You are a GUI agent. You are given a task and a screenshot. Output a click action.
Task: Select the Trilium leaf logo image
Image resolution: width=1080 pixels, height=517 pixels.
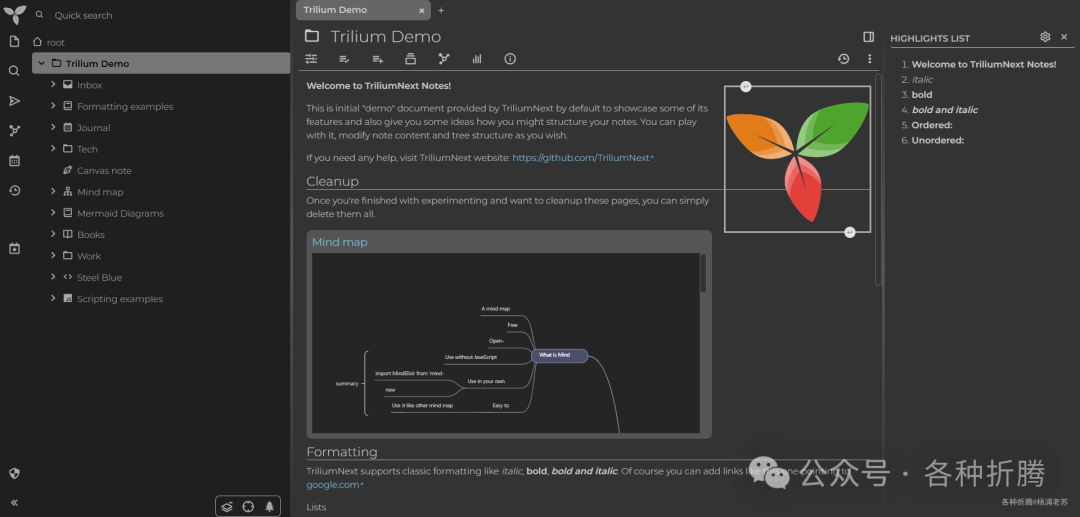797,159
